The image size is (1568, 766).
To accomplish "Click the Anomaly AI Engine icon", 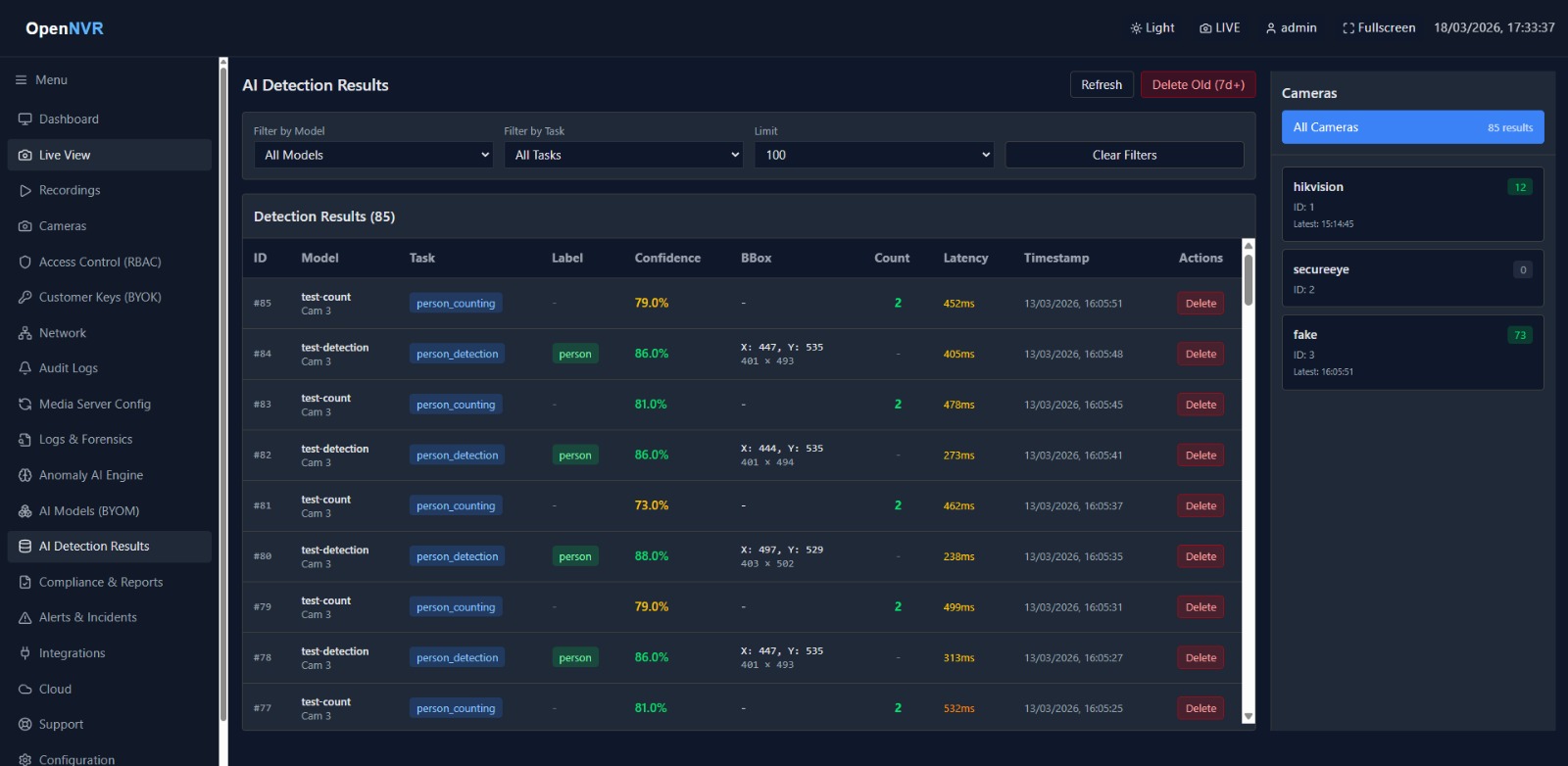I will (x=25, y=475).
